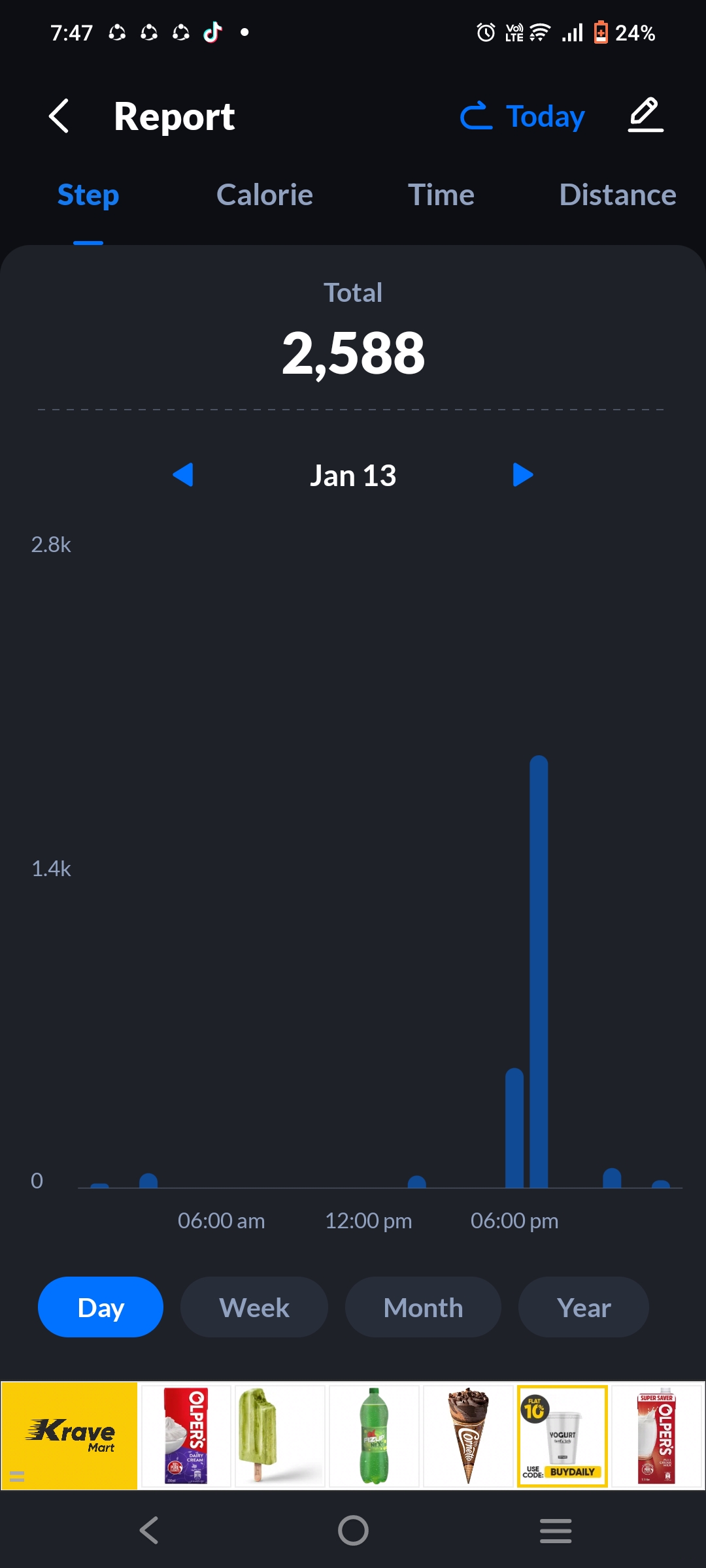Select the Day range option
Screen dimensions: 706x1568
[101, 1307]
